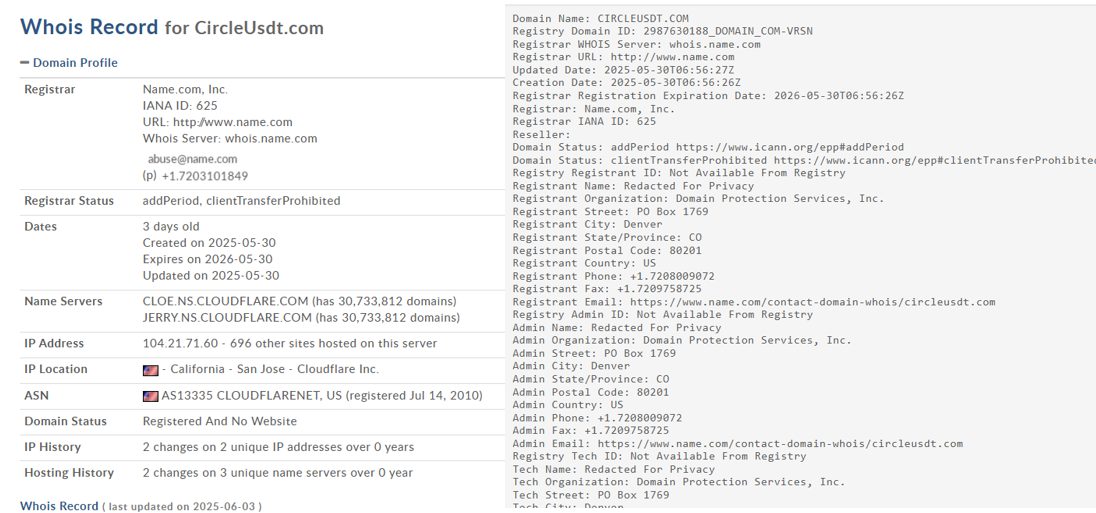Click the 'Whois Record for CircleUsdt.com' heading
The width and height of the screenshot is (1096, 513).
pyautogui.click(x=172, y=27)
